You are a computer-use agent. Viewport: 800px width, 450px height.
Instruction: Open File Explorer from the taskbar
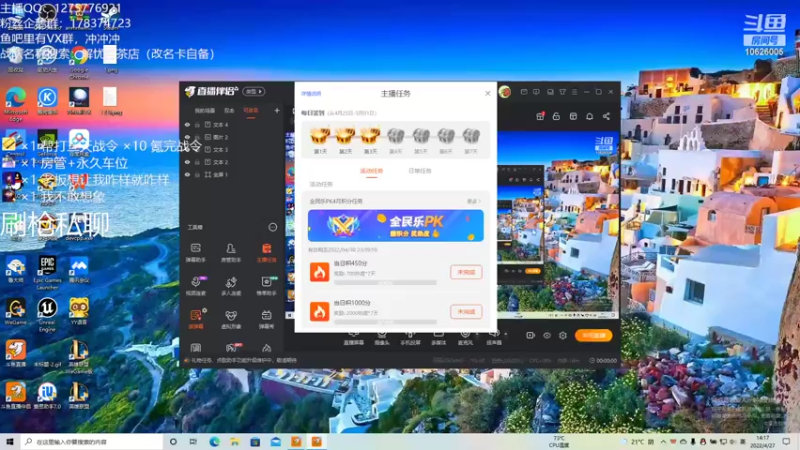pos(235,441)
